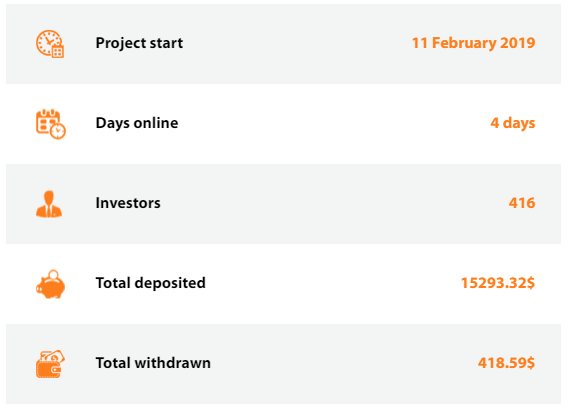This screenshot has height=409, width=568.
Task: Click the Days online row background
Action: pyautogui.click(x=283, y=124)
